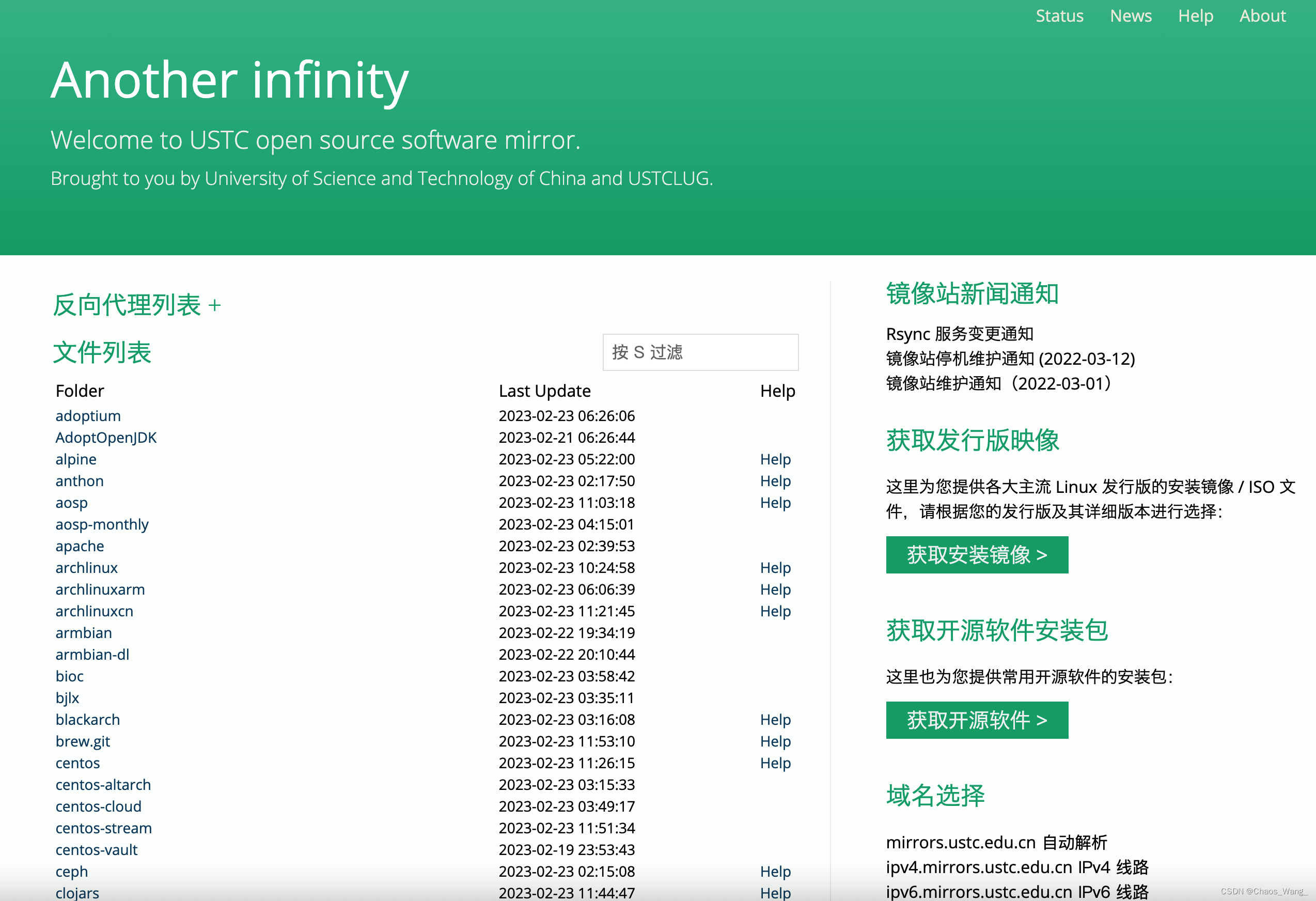Open the ceph mirror Help link
This screenshot has height=901, width=1316.
[775, 872]
